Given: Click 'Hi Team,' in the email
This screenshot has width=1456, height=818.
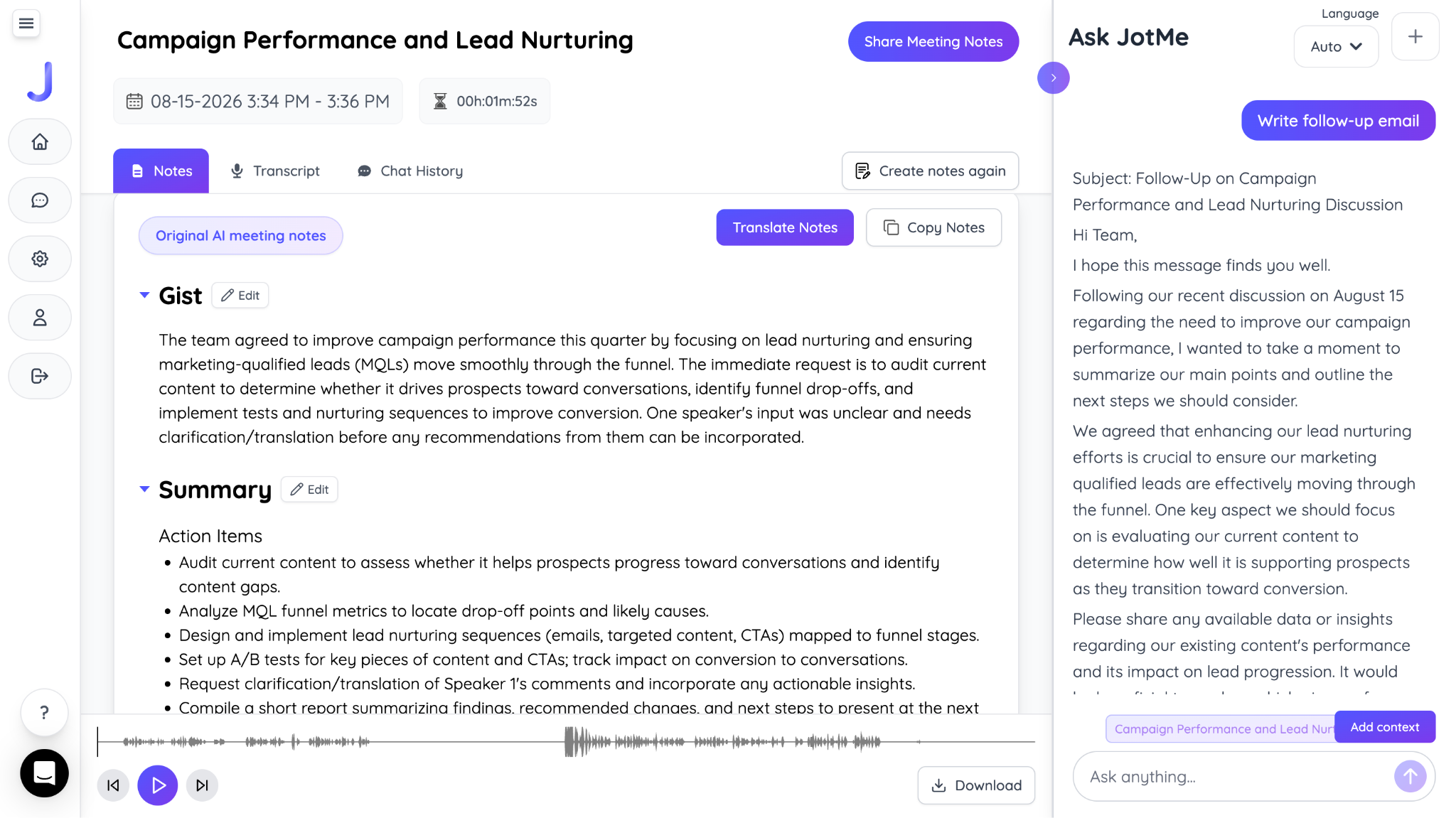Looking at the screenshot, I should tap(1104, 235).
